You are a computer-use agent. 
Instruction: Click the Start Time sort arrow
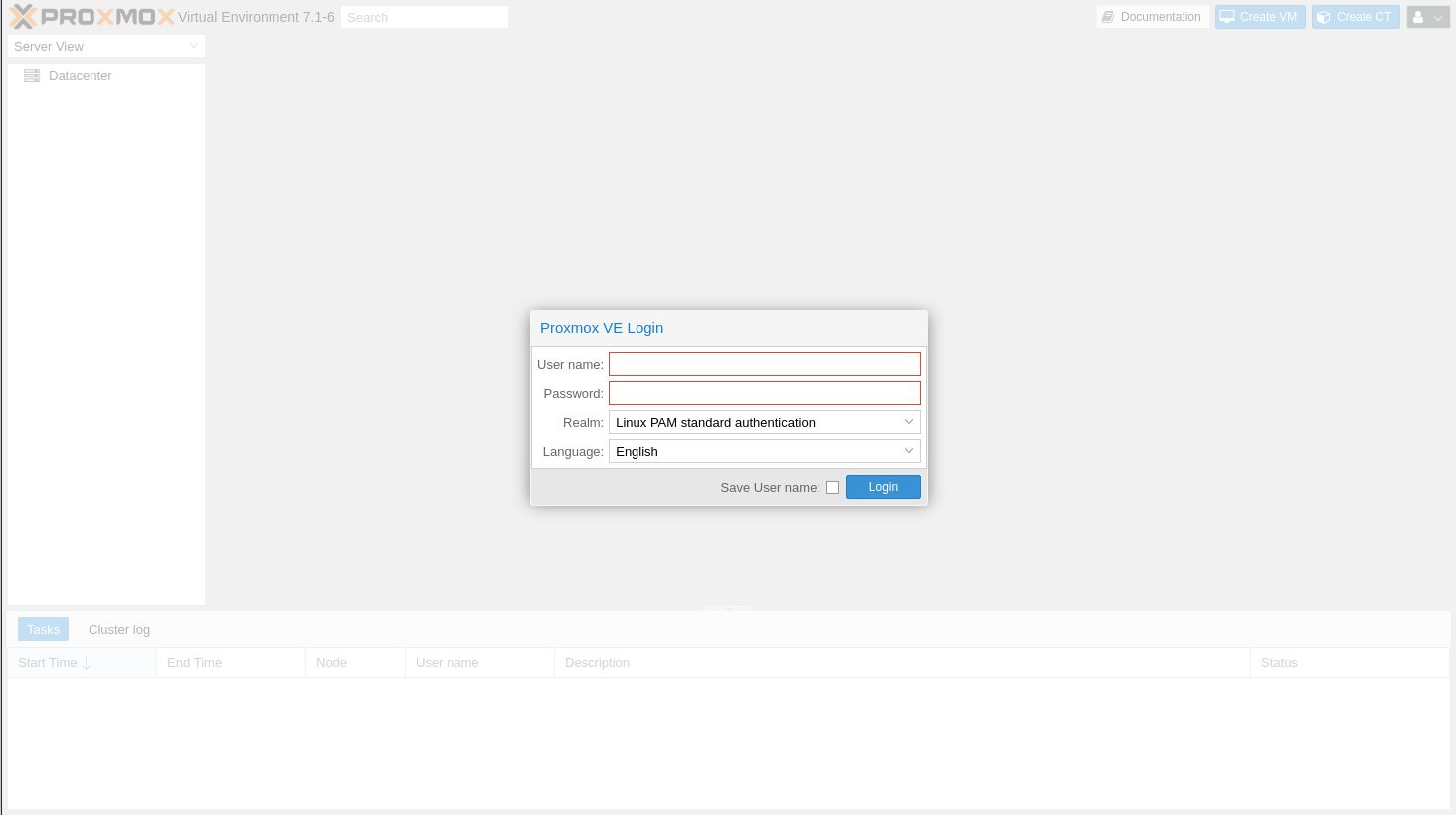(x=87, y=663)
